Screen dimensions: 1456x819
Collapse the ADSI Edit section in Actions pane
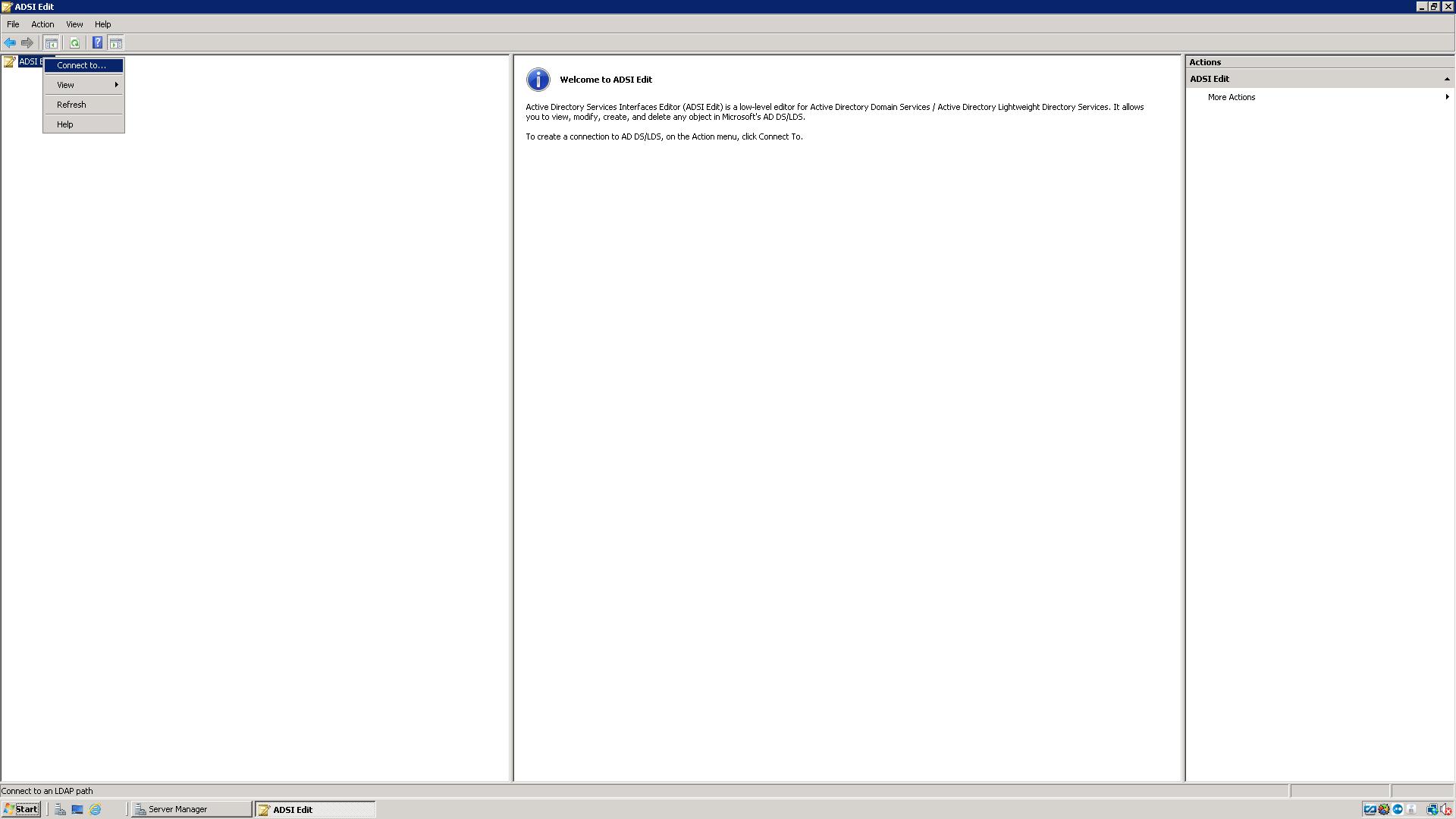click(x=1446, y=79)
